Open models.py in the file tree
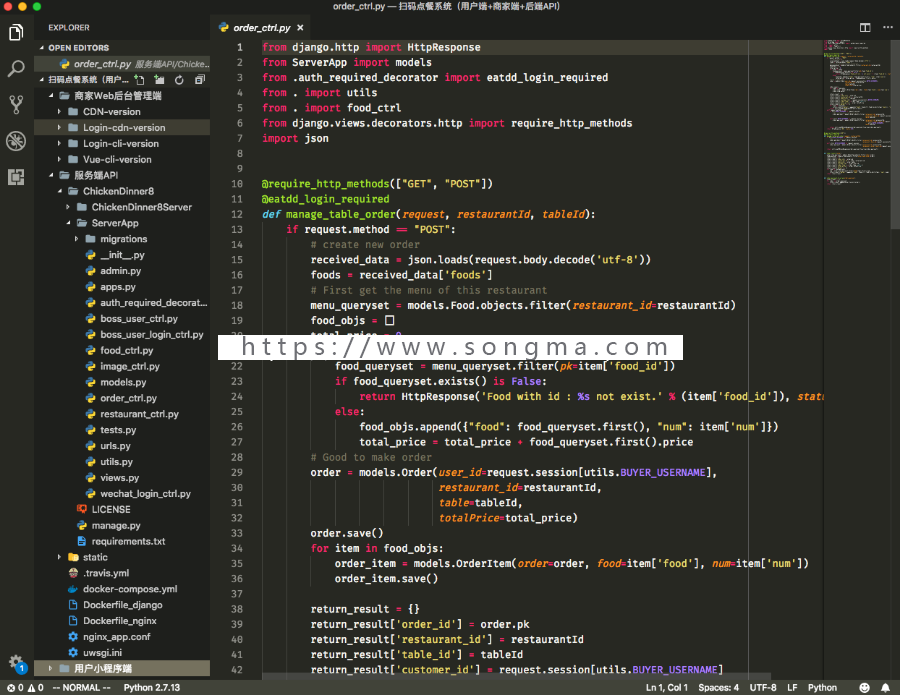The width and height of the screenshot is (900, 695). [123, 382]
